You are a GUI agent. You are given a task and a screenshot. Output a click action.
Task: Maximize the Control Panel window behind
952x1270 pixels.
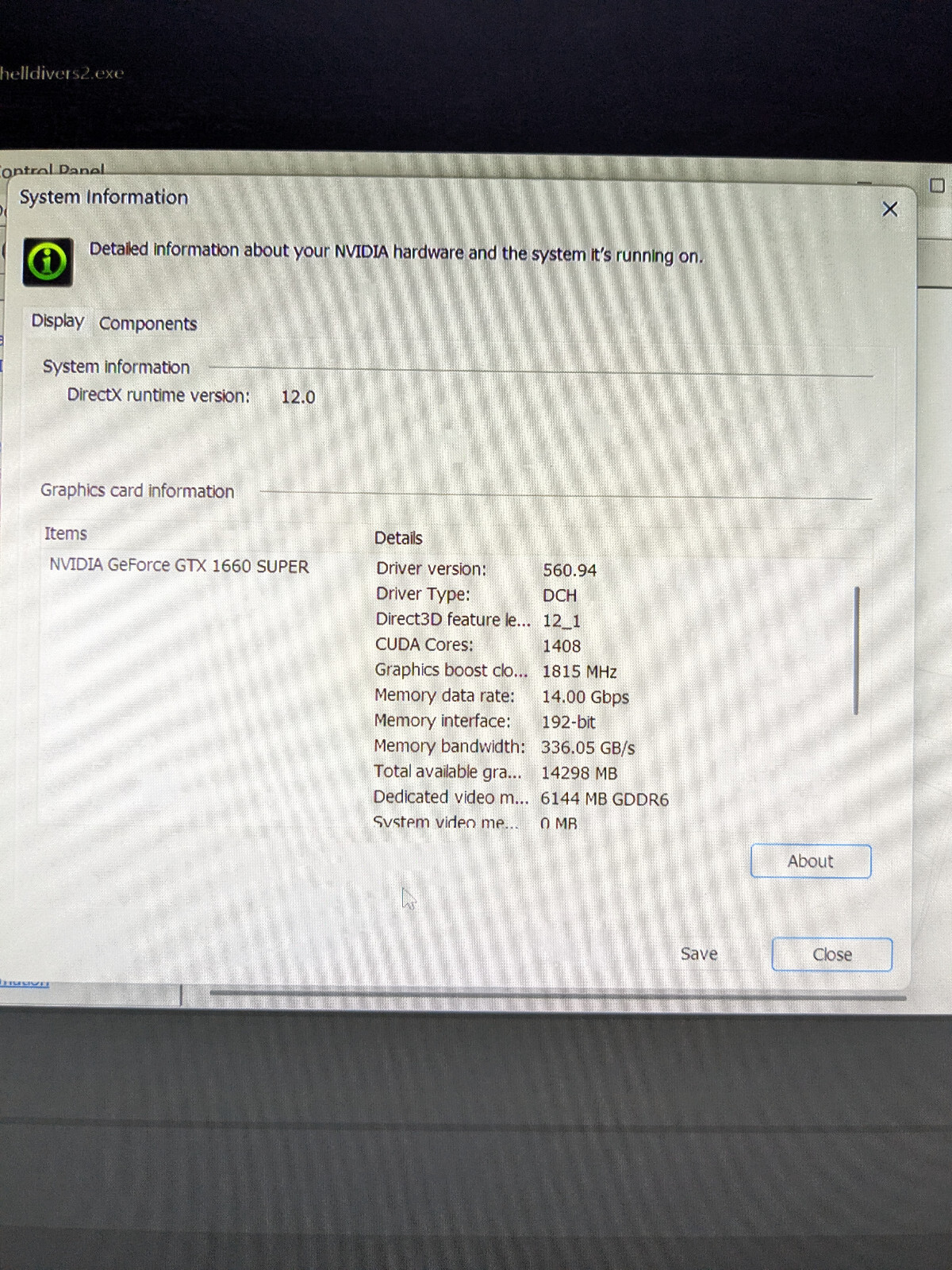937,185
